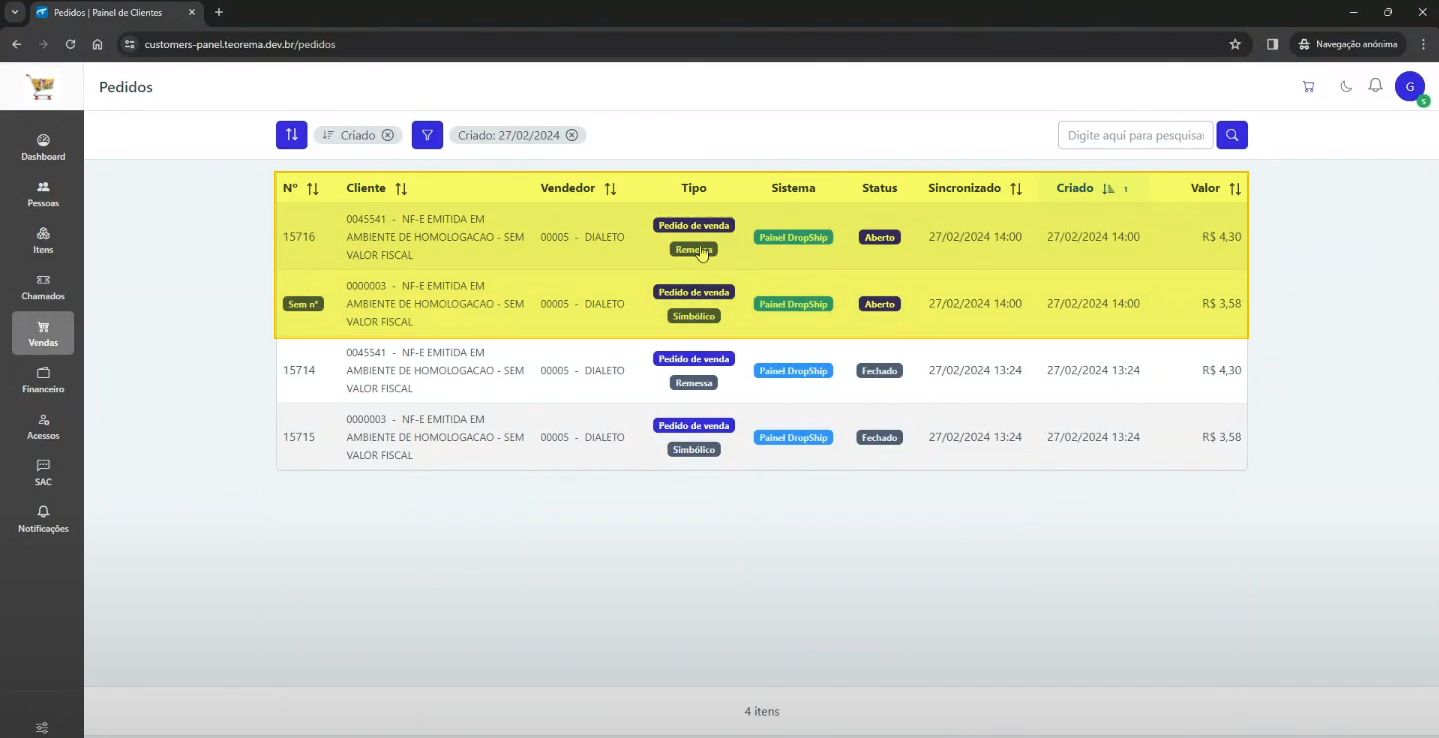This screenshot has height=738, width=1439.
Task: Toggle the browser side panel
Action: (x=1272, y=44)
